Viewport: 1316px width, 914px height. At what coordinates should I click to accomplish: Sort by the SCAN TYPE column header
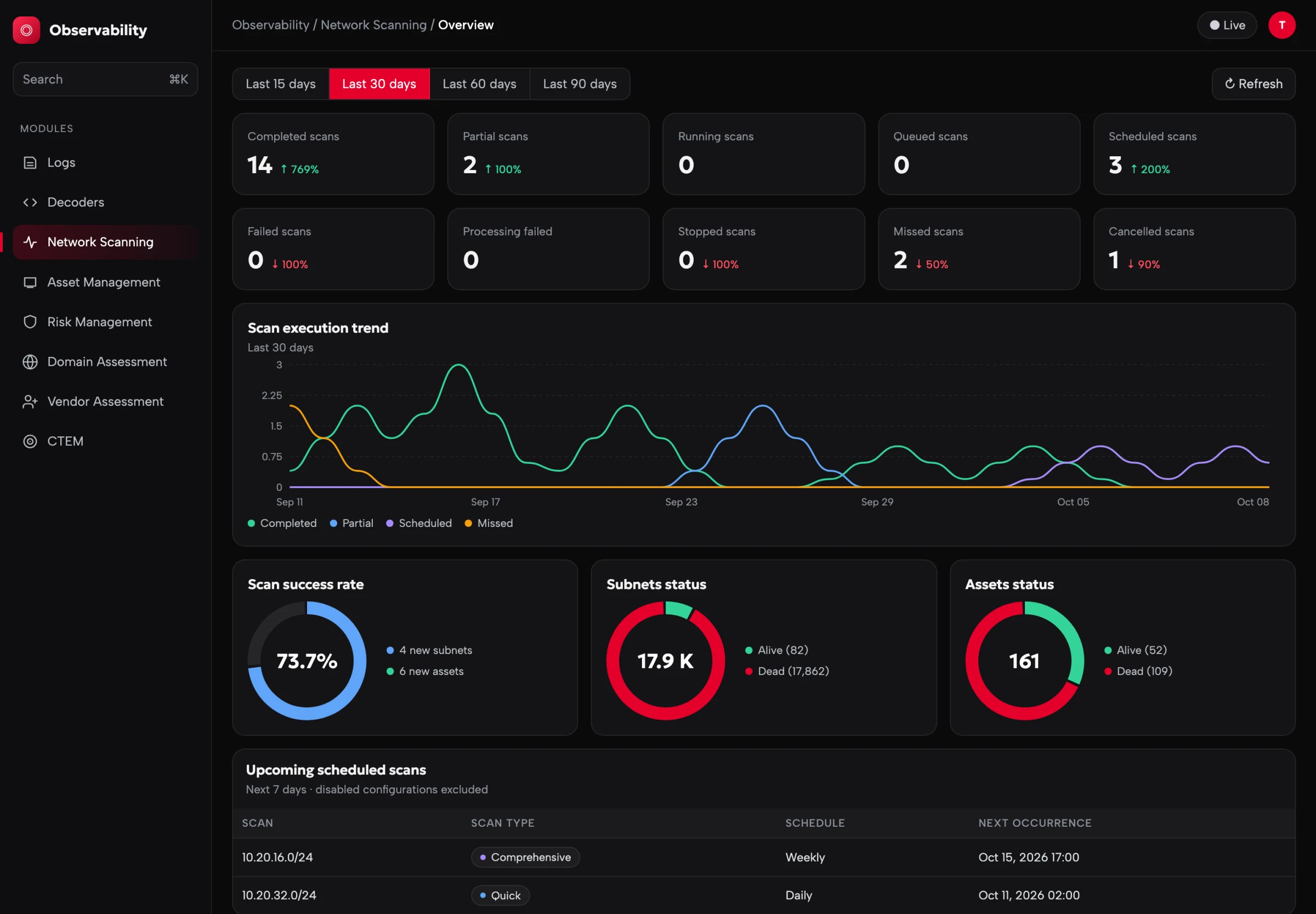[502, 823]
